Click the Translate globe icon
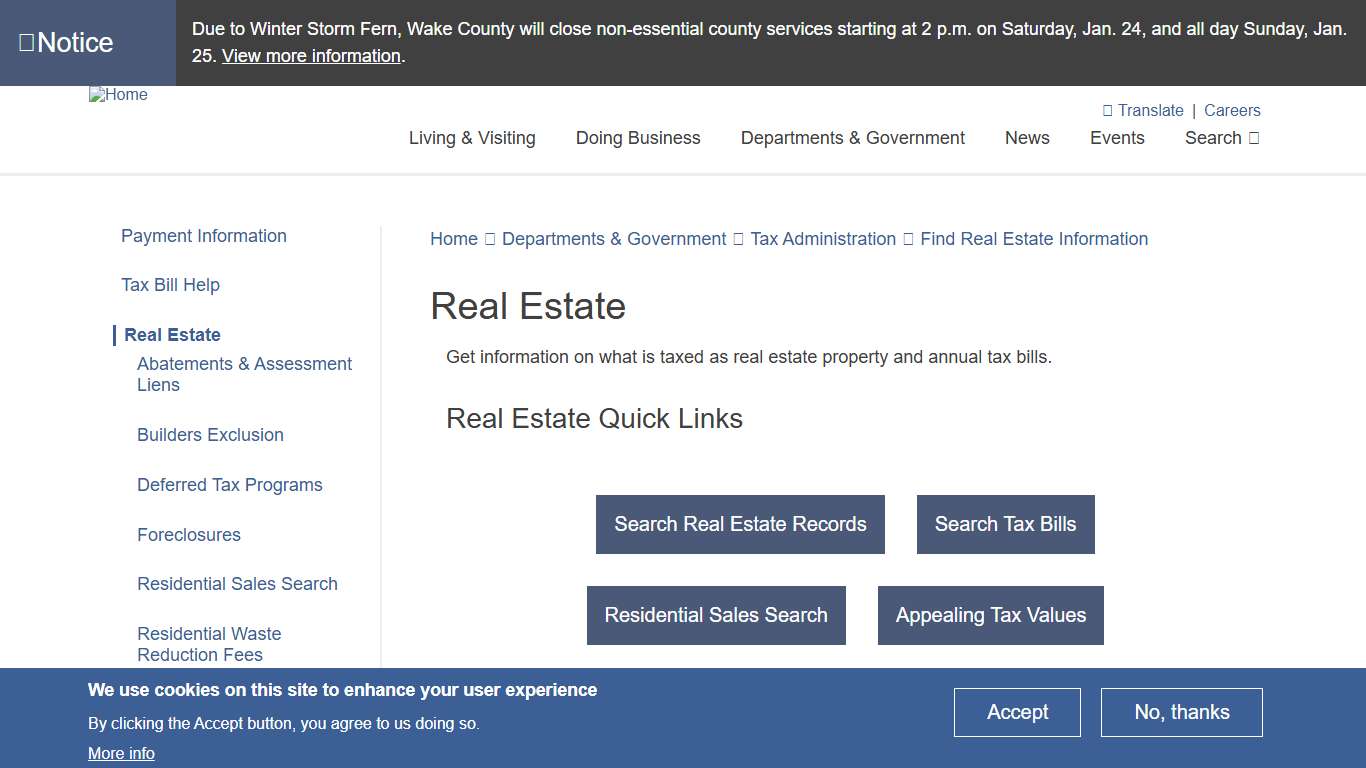 tap(1106, 110)
